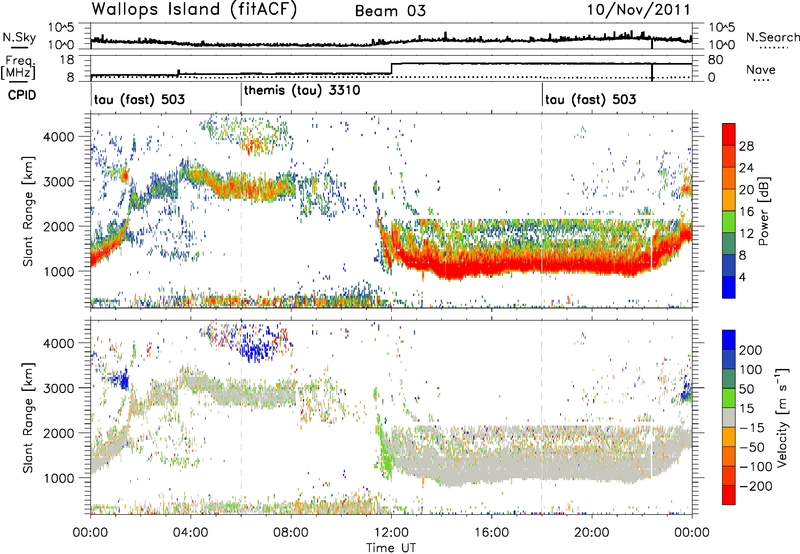Click the 'Wallops Island (fitACF)' title text

pyautogui.click(x=194, y=10)
